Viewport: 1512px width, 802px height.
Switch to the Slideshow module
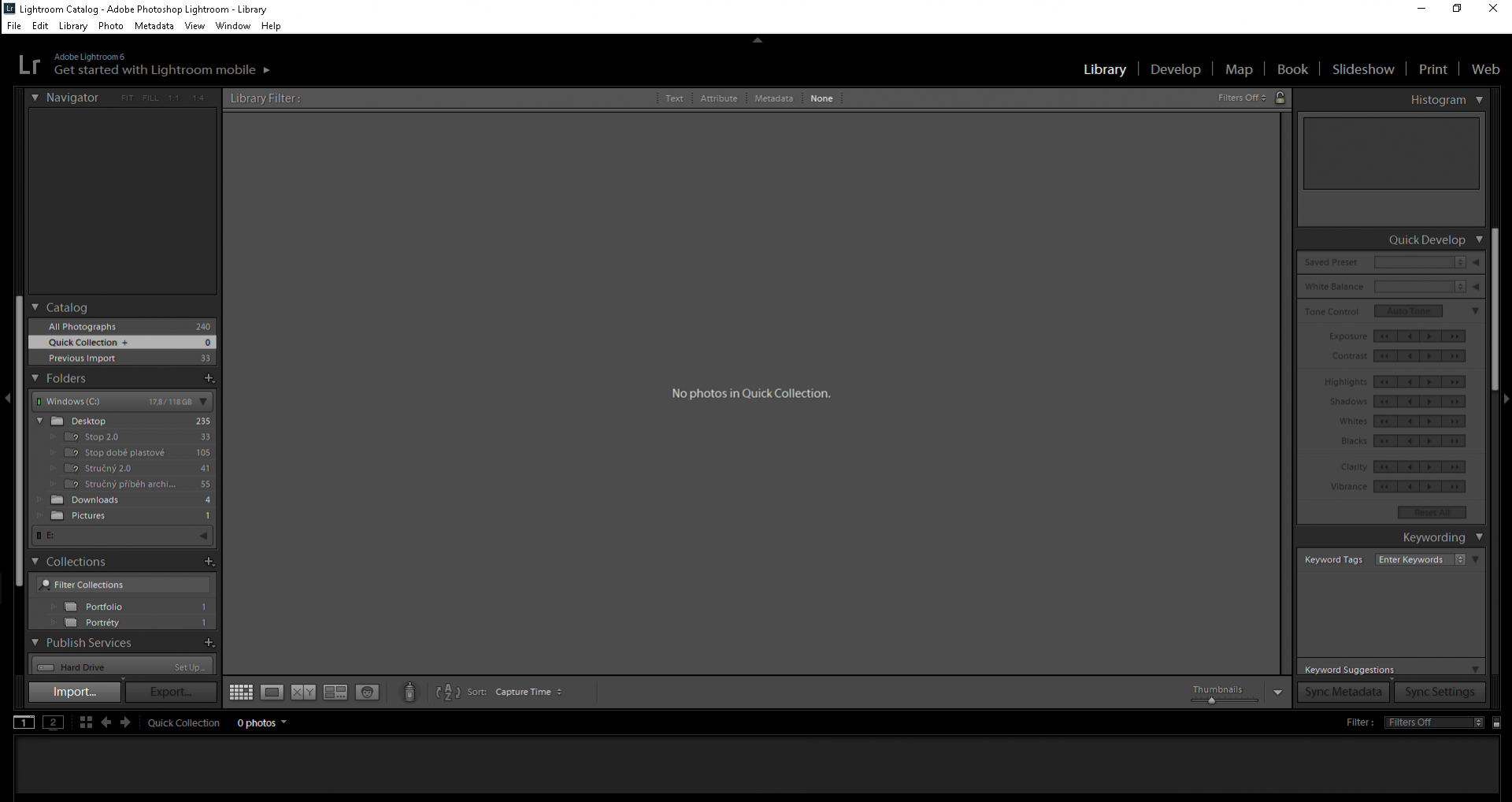click(1363, 69)
